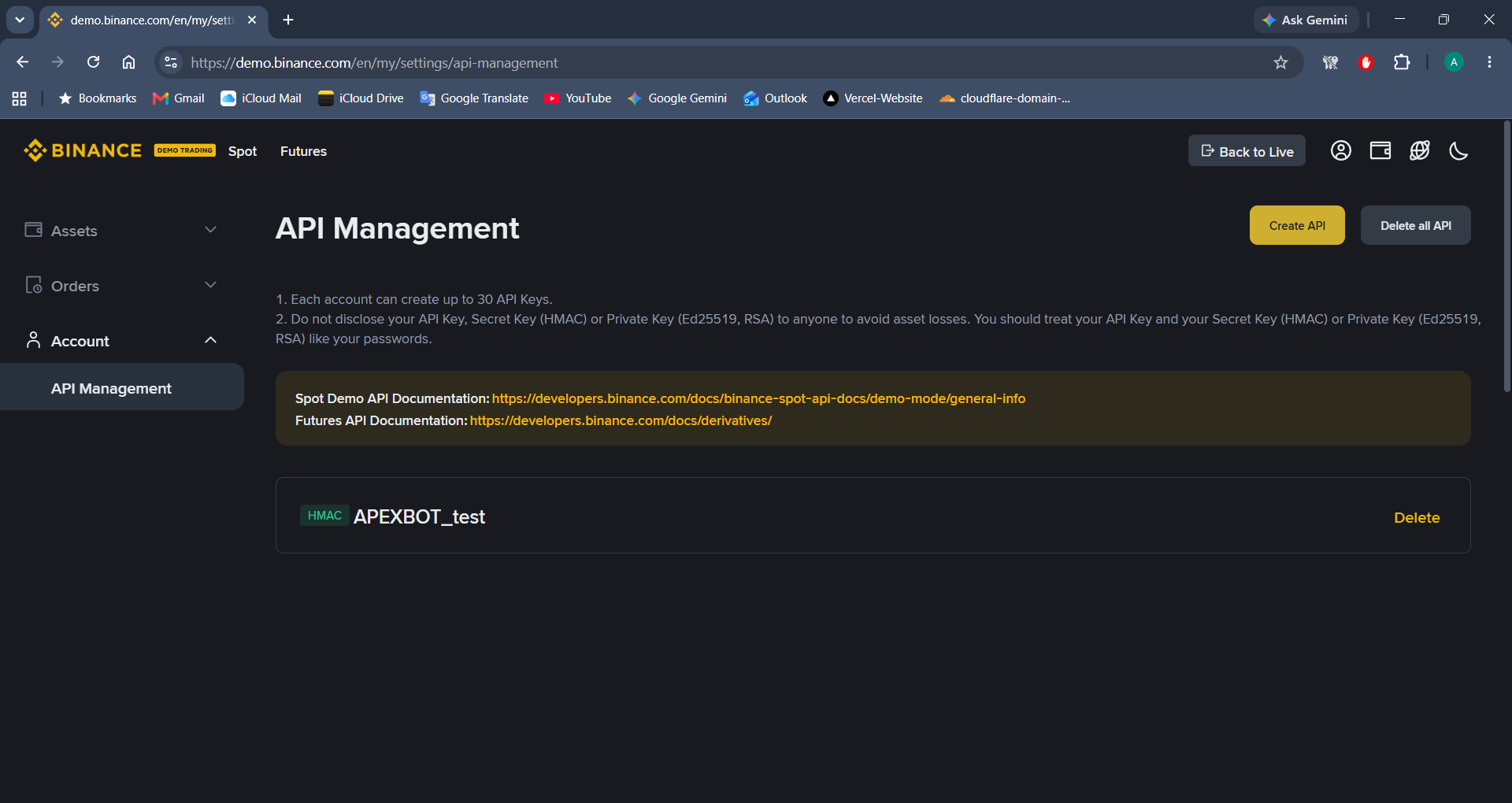Close the demo.binance.com tab
Image resolution: width=1512 pixels, height=803 pixels.
252,20
